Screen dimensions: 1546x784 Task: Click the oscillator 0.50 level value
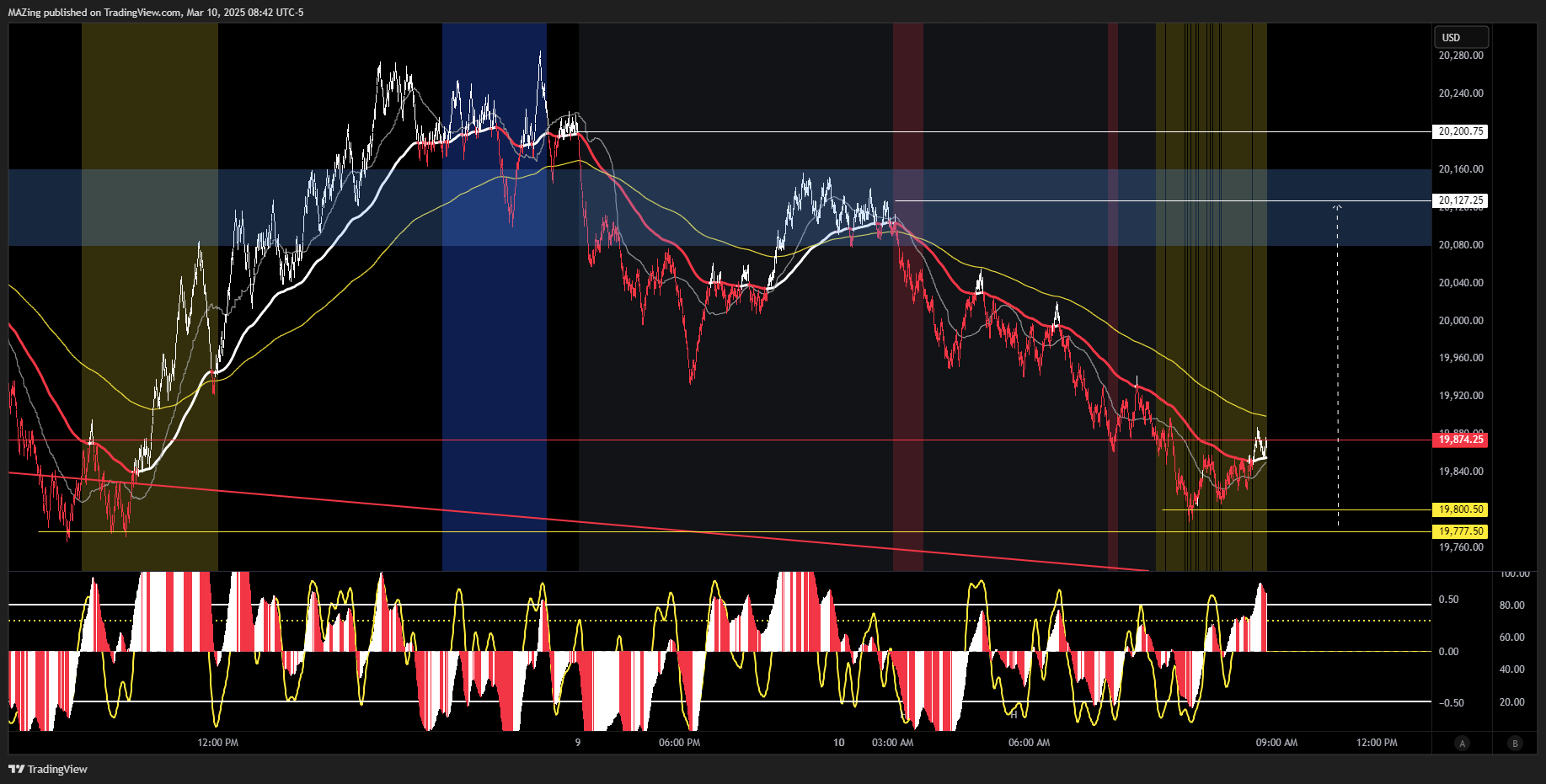tap(1448, 600)
